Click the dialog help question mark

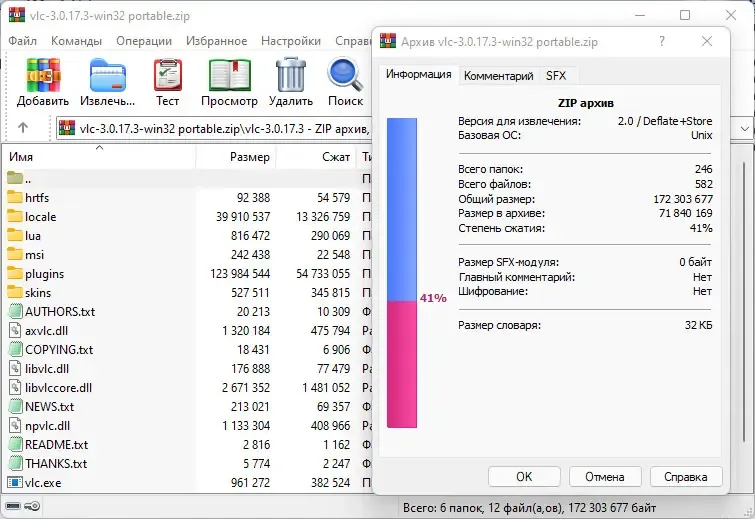point(662,41)
